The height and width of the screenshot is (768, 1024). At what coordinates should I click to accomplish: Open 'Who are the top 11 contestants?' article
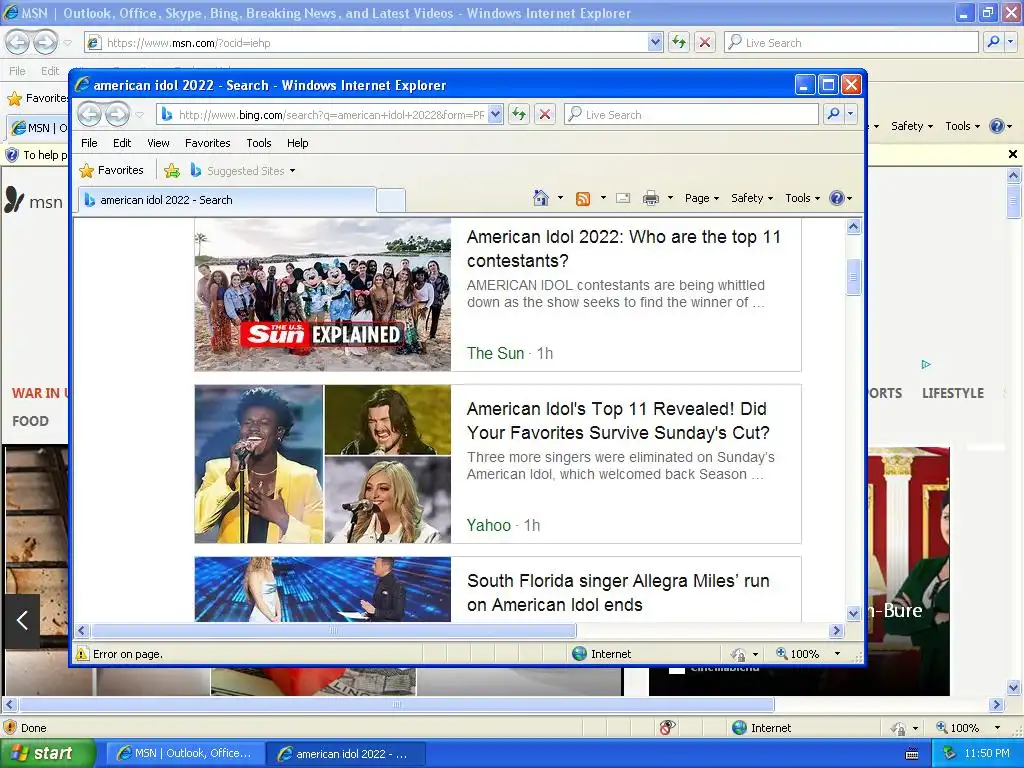[624, 249]
